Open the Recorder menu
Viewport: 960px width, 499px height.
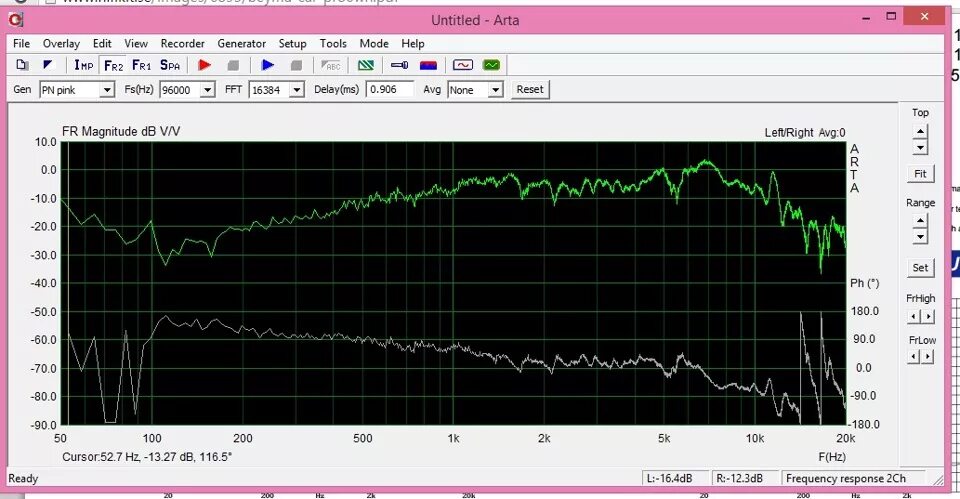182,43
